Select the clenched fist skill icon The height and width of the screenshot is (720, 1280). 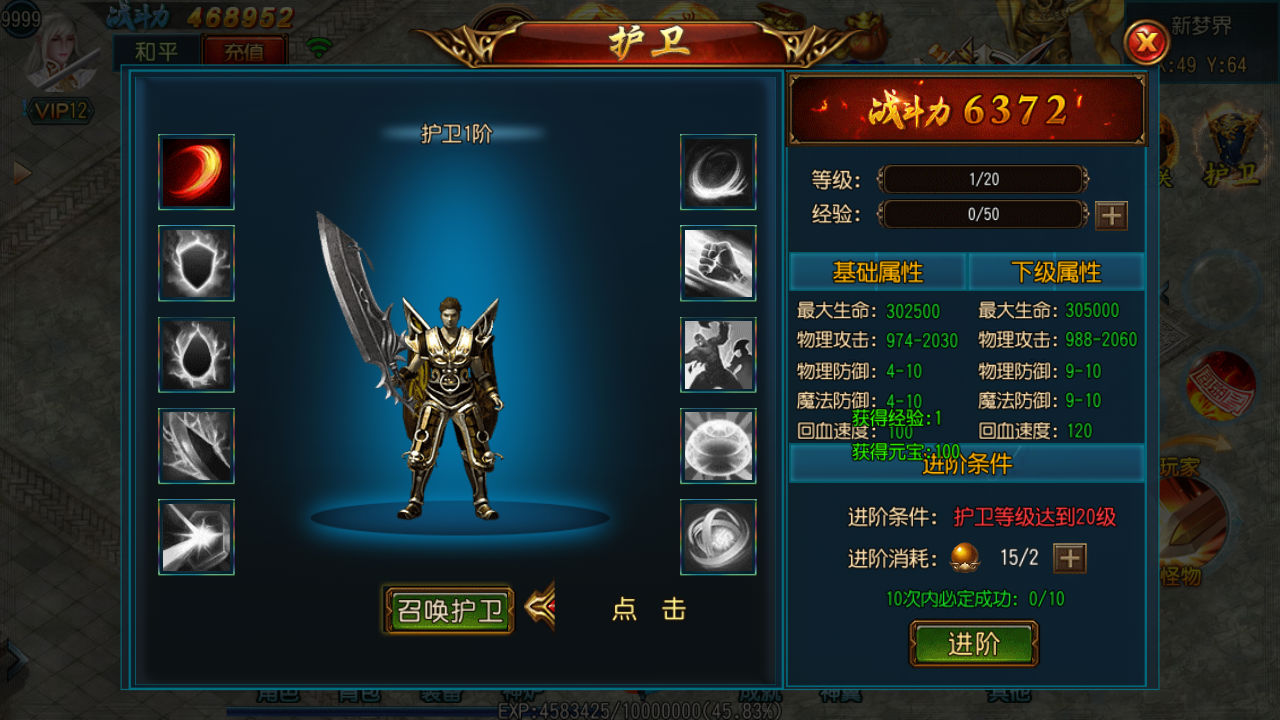point(718,263)
